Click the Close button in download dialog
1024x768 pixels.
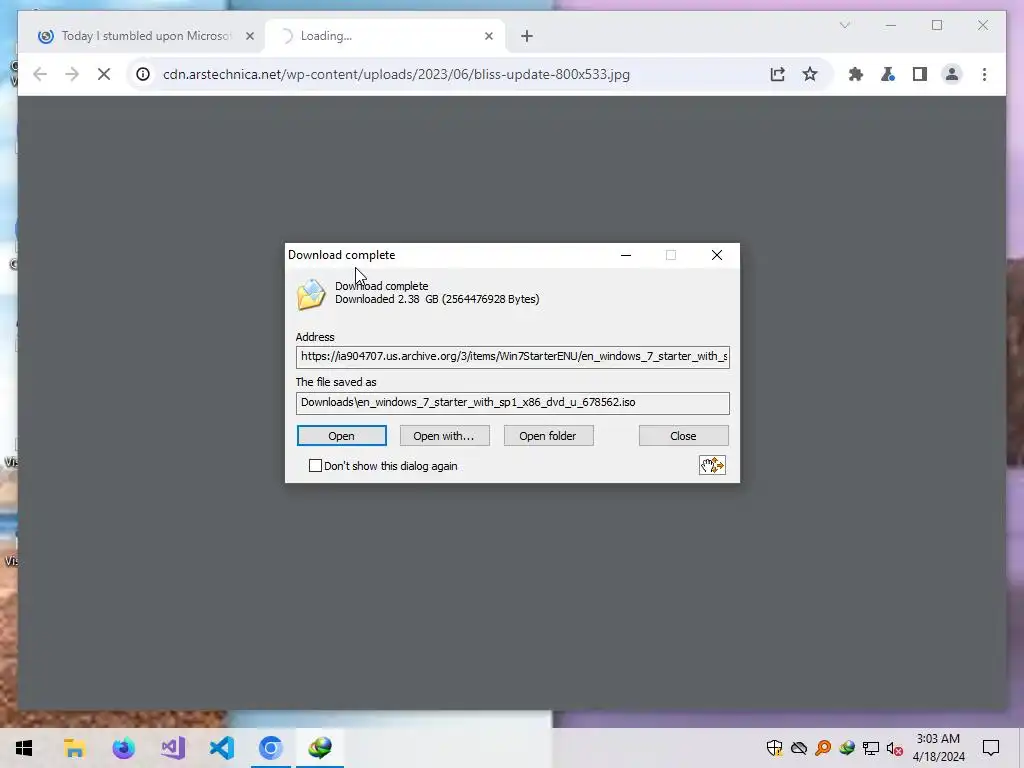tap(683, 436)
